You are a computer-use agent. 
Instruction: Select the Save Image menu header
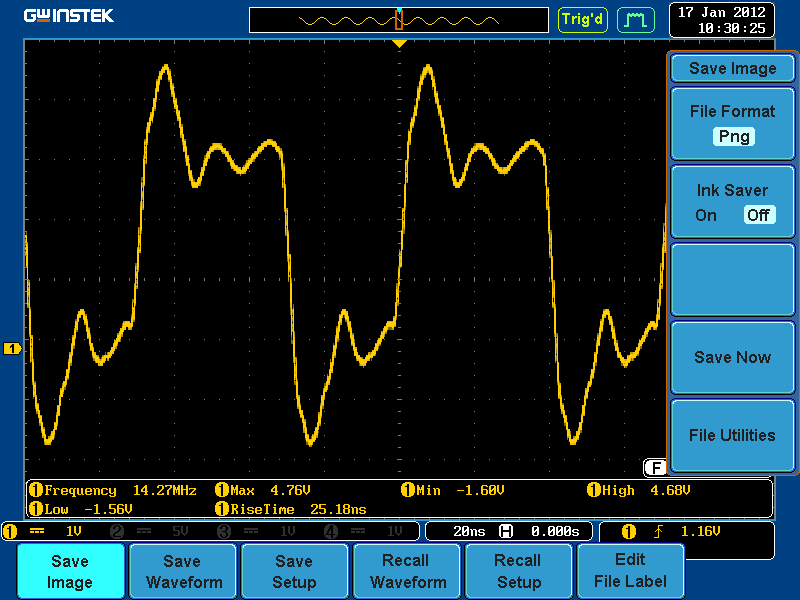click(732, 68)
